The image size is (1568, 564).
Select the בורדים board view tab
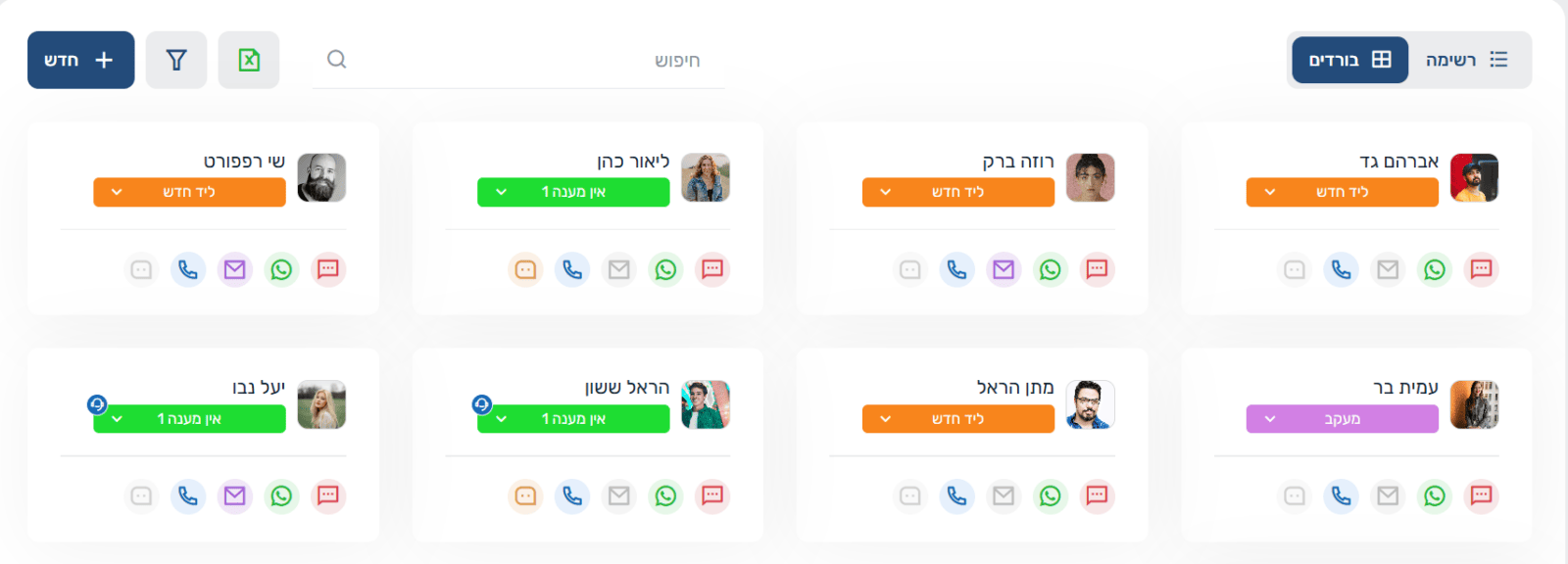click(x=1349, y=60)
